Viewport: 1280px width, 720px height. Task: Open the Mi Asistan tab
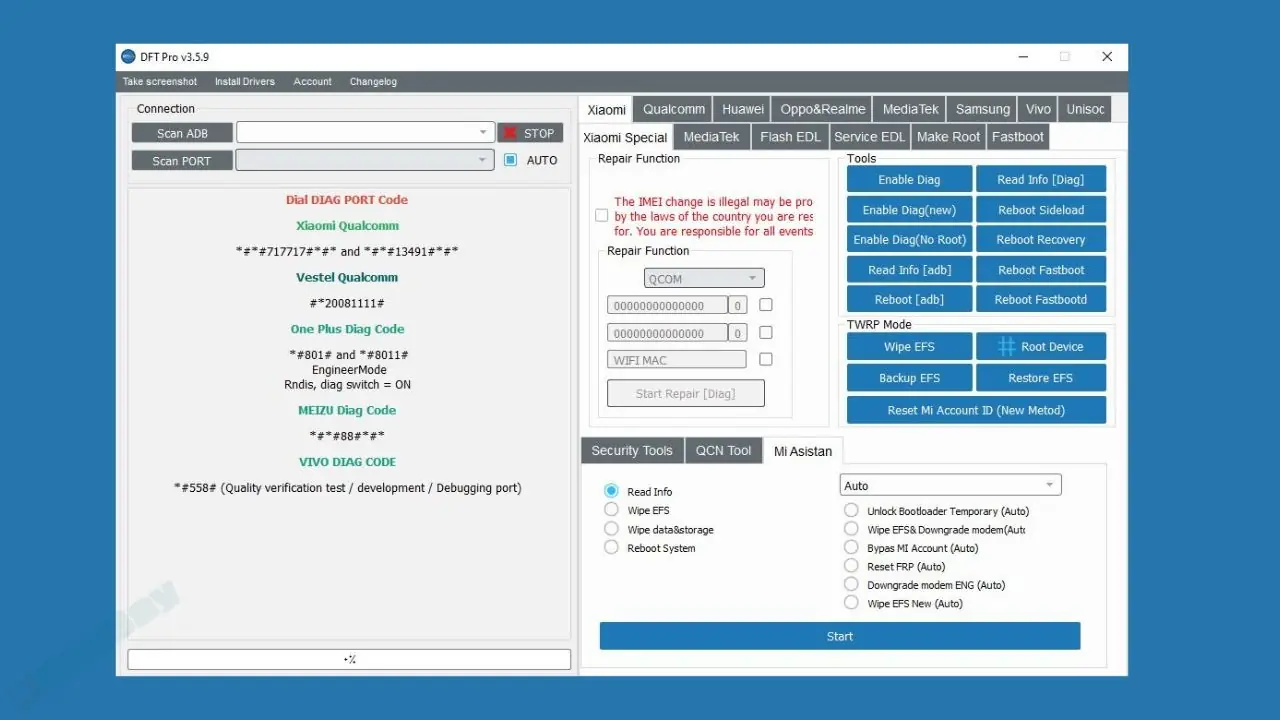pos(803,451)
